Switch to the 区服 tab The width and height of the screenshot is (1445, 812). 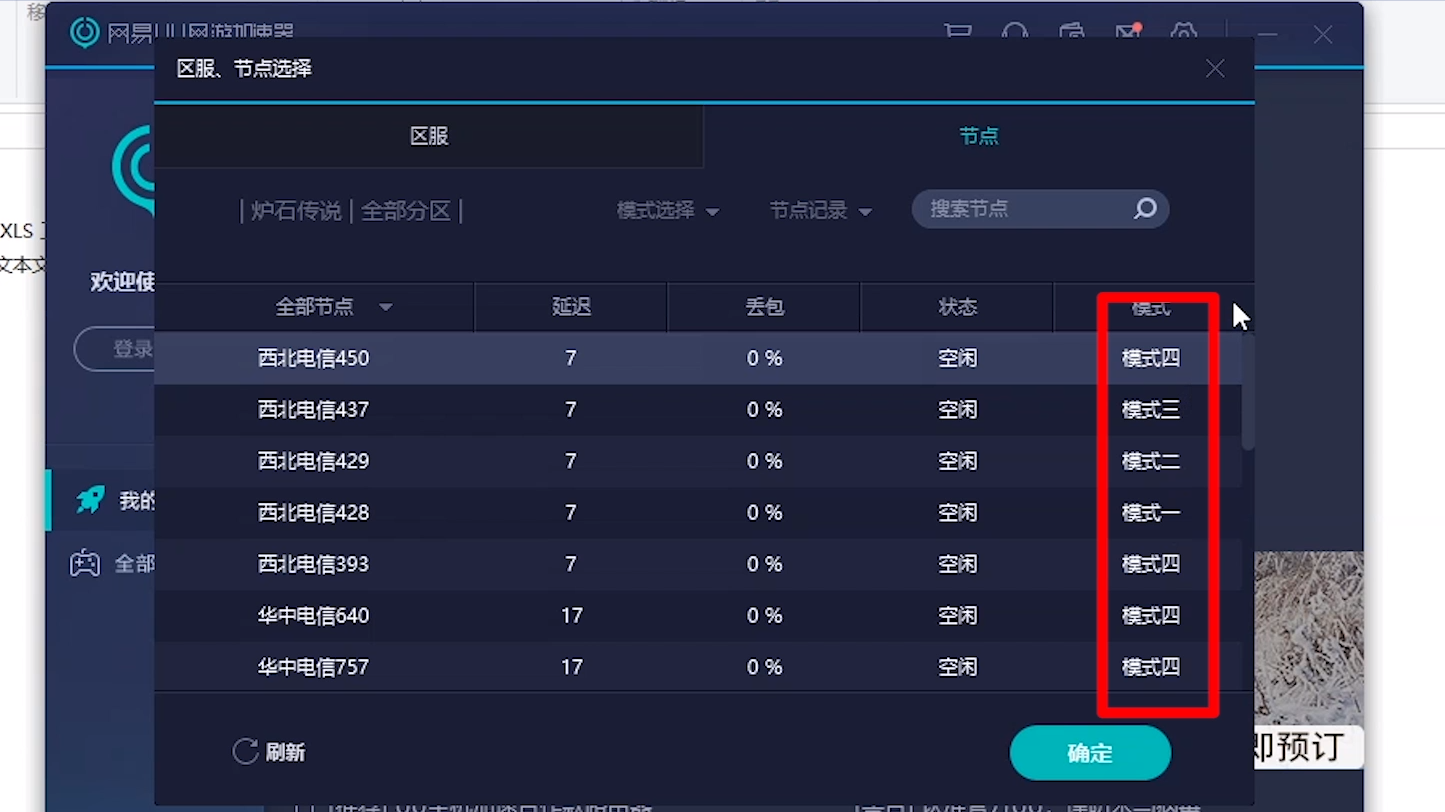coord(429,136)
